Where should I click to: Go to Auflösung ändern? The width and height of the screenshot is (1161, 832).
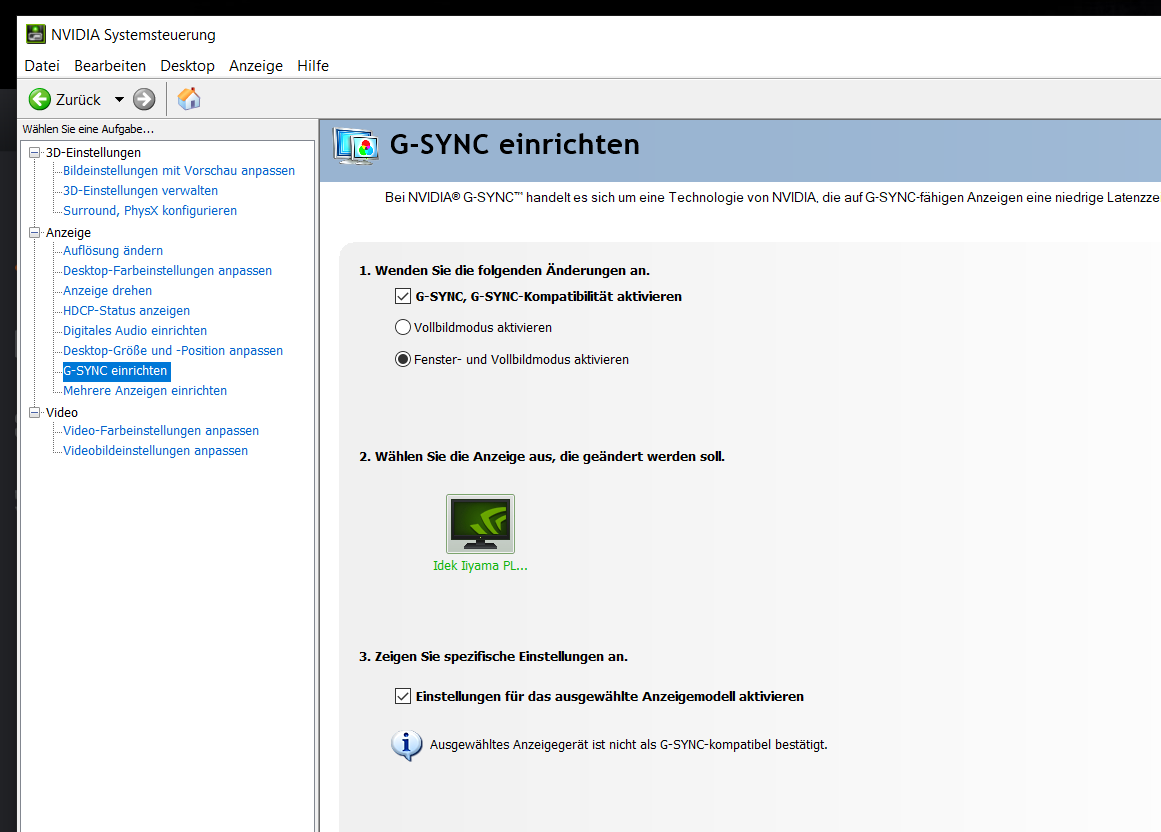pyautogui.click(x=113, y=251)
